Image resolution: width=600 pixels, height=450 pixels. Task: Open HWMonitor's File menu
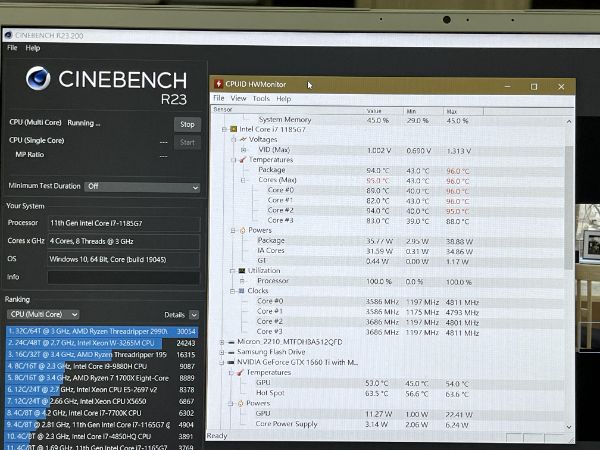[x=219, y=98]
